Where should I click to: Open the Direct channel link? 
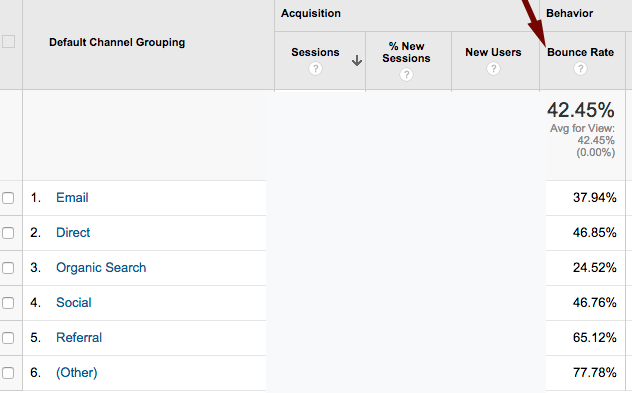[x=73, y=233]
